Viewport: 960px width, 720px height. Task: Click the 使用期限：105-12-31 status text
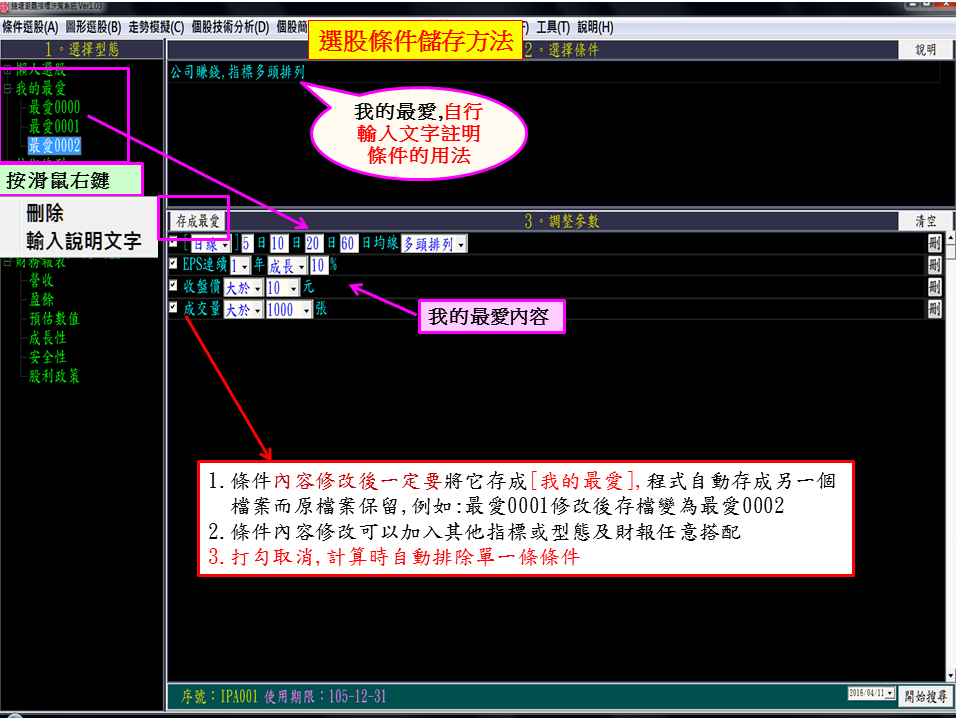point(326,696)
